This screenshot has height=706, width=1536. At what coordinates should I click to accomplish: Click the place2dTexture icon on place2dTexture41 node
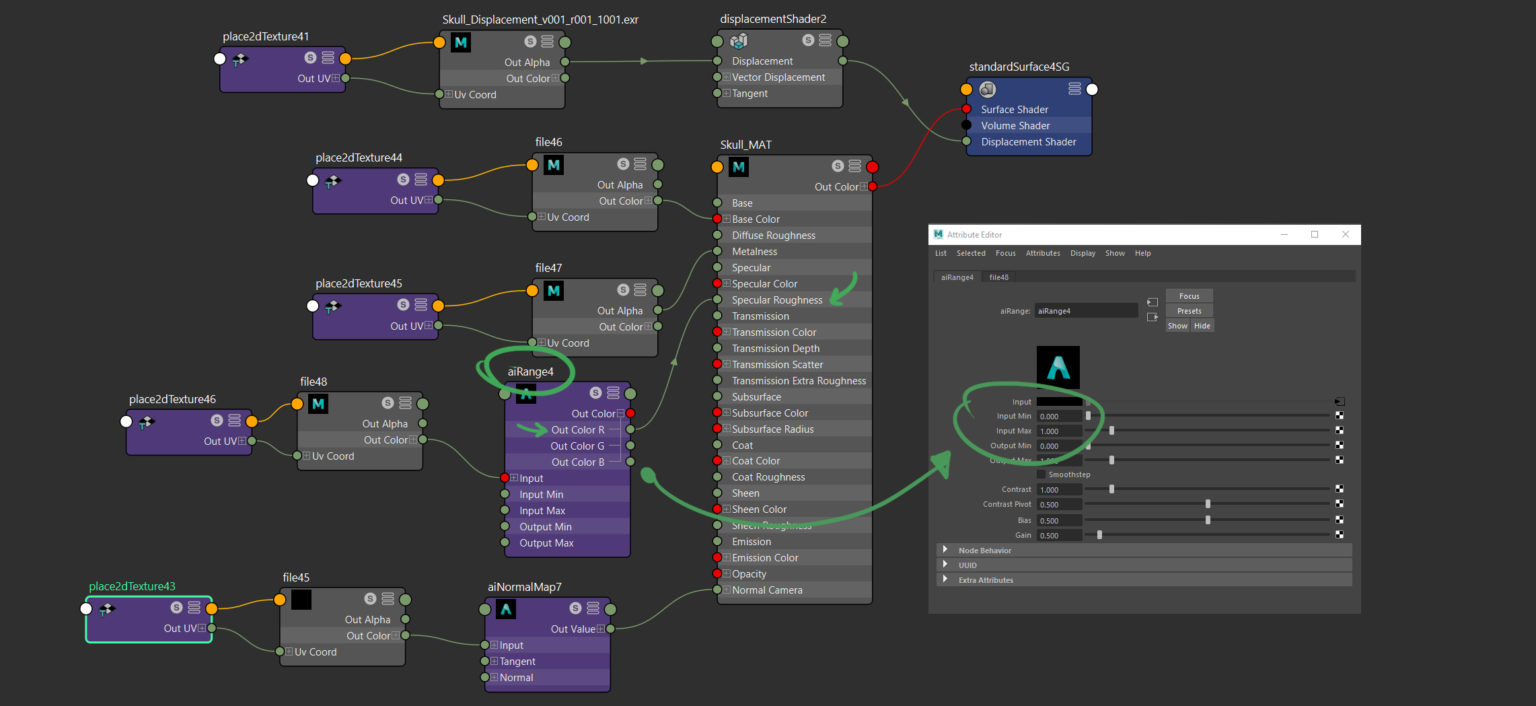pyautogui.click(x=240, y=58)
